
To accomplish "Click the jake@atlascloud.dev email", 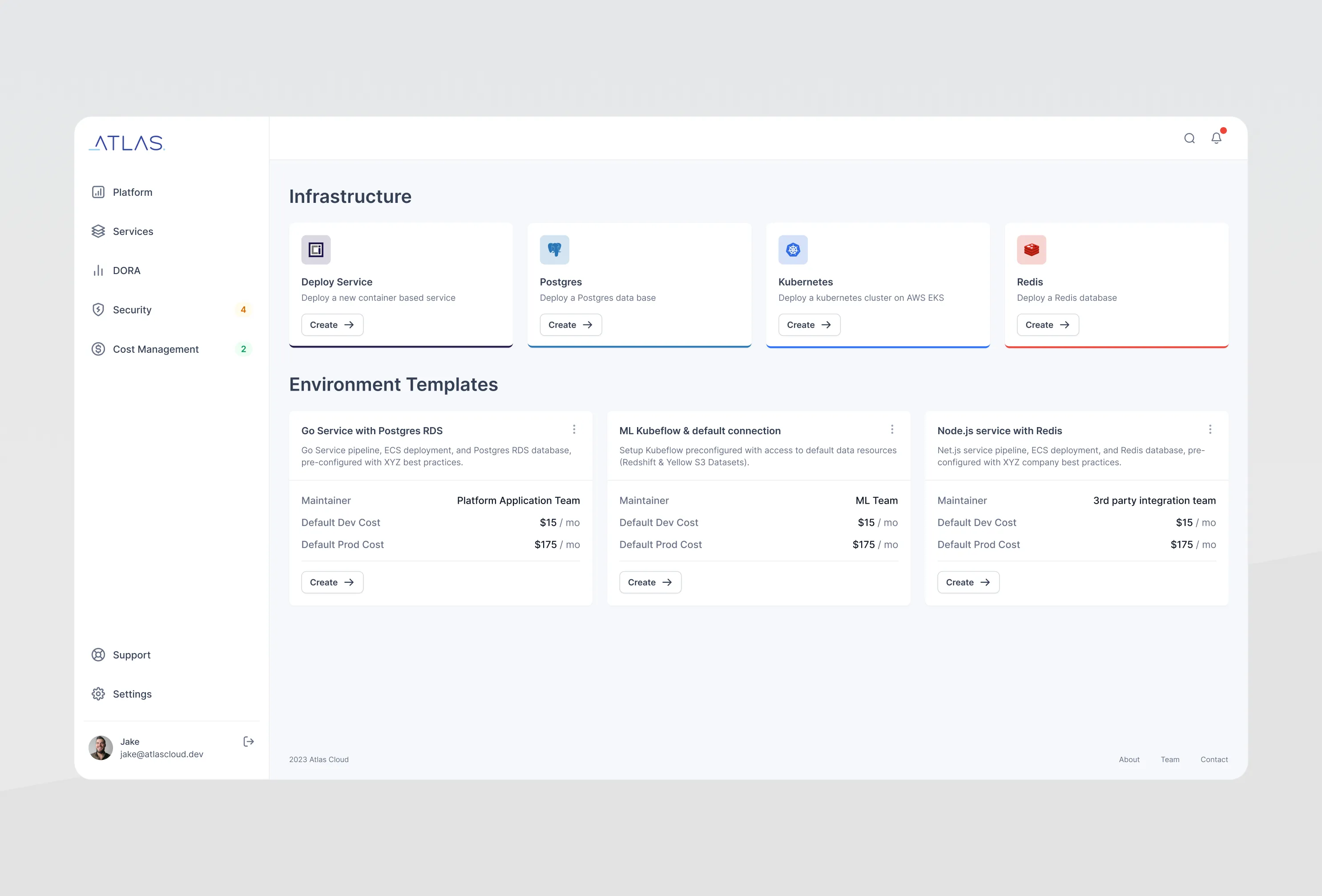I will pyautogui.click(x=161, y=755).
